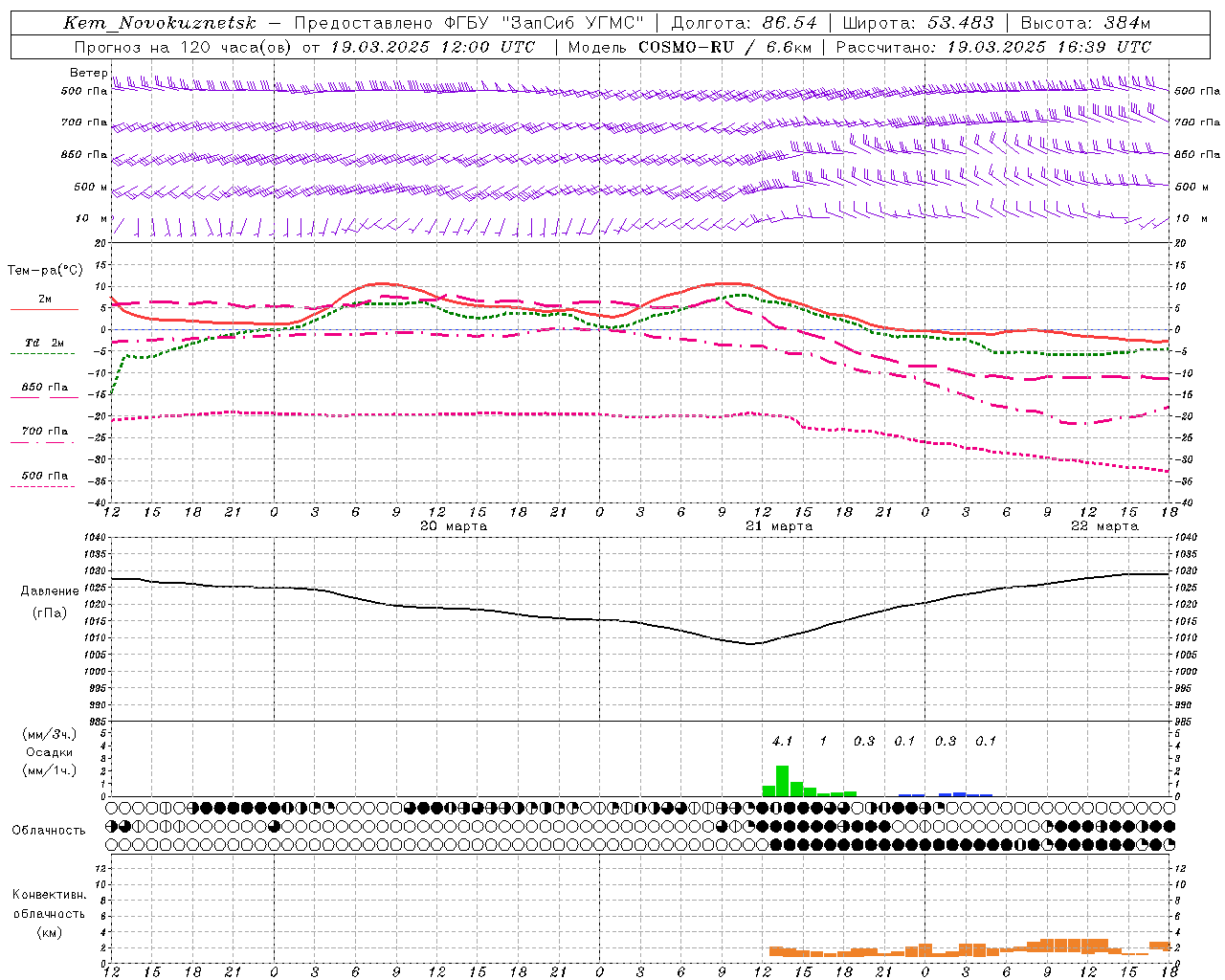
Task: Click the '(км)' unit under convective cloudiness
Action: 49,932
